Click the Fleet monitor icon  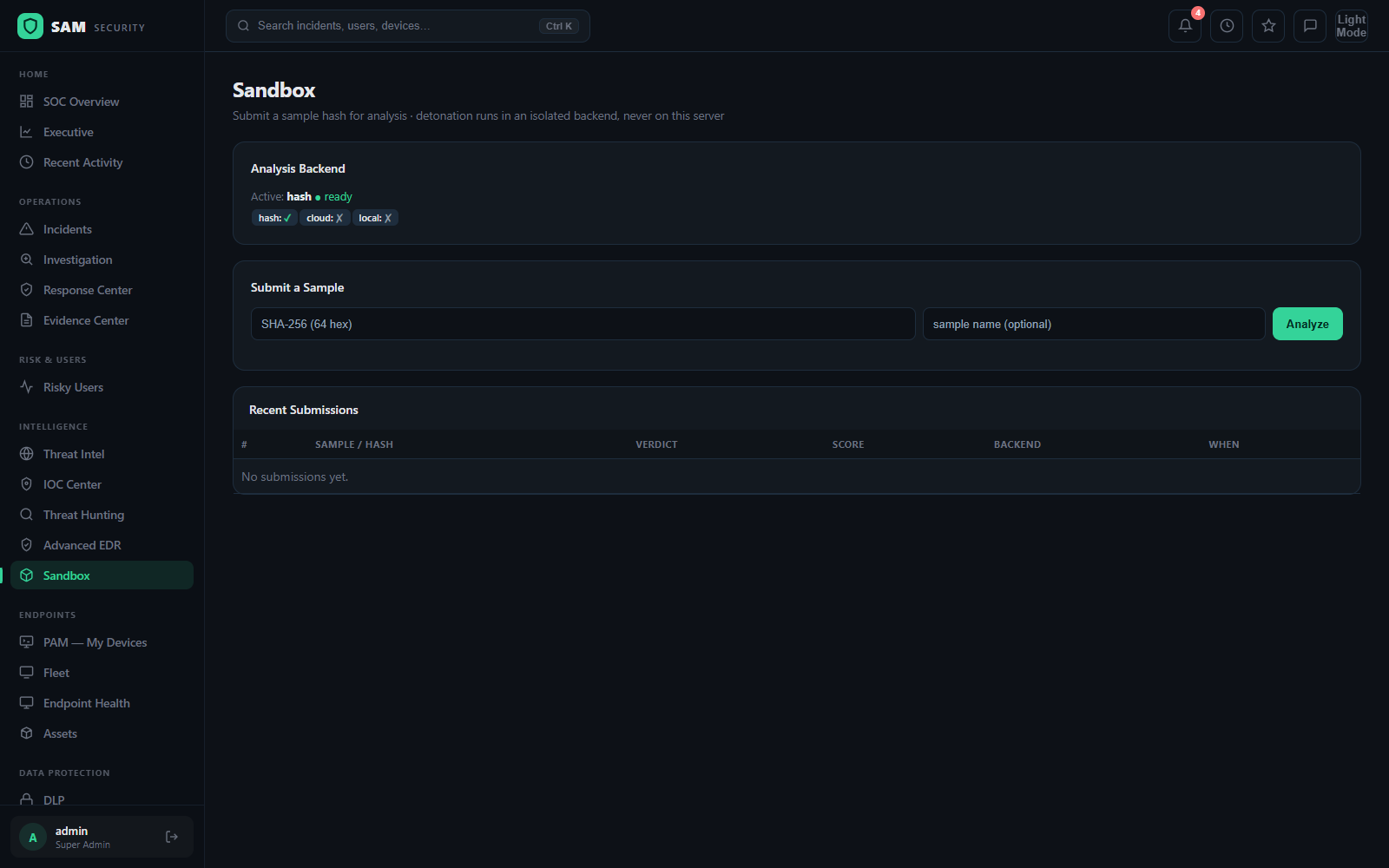pos(27,673)
